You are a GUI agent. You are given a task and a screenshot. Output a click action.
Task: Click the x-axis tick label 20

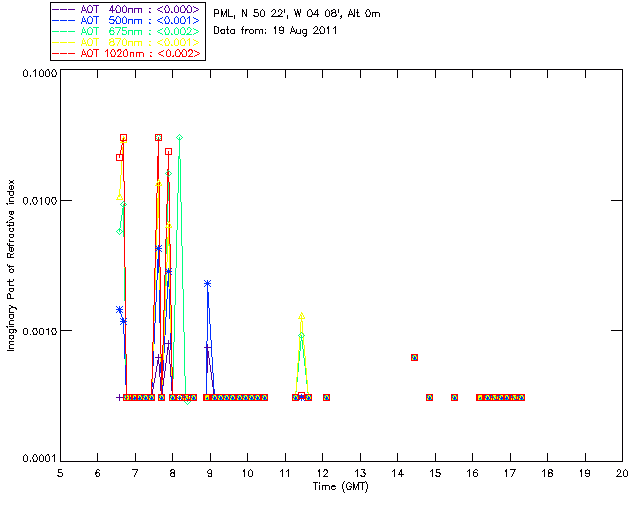pos(622,473)
